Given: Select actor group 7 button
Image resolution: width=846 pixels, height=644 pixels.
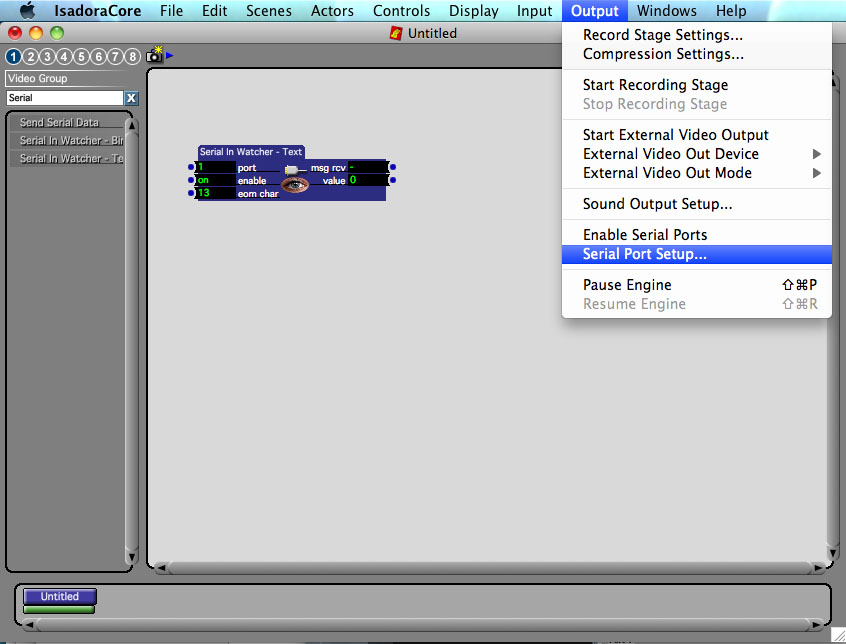Looking at the screenshot, I should (x=115, y=56).
